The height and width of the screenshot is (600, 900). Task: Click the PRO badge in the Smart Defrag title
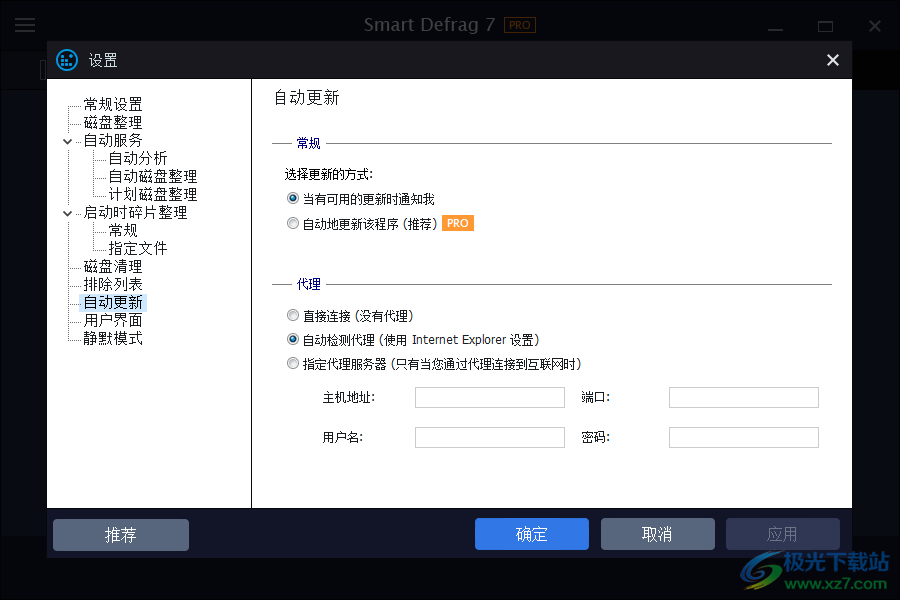click(x=519, y=25)
